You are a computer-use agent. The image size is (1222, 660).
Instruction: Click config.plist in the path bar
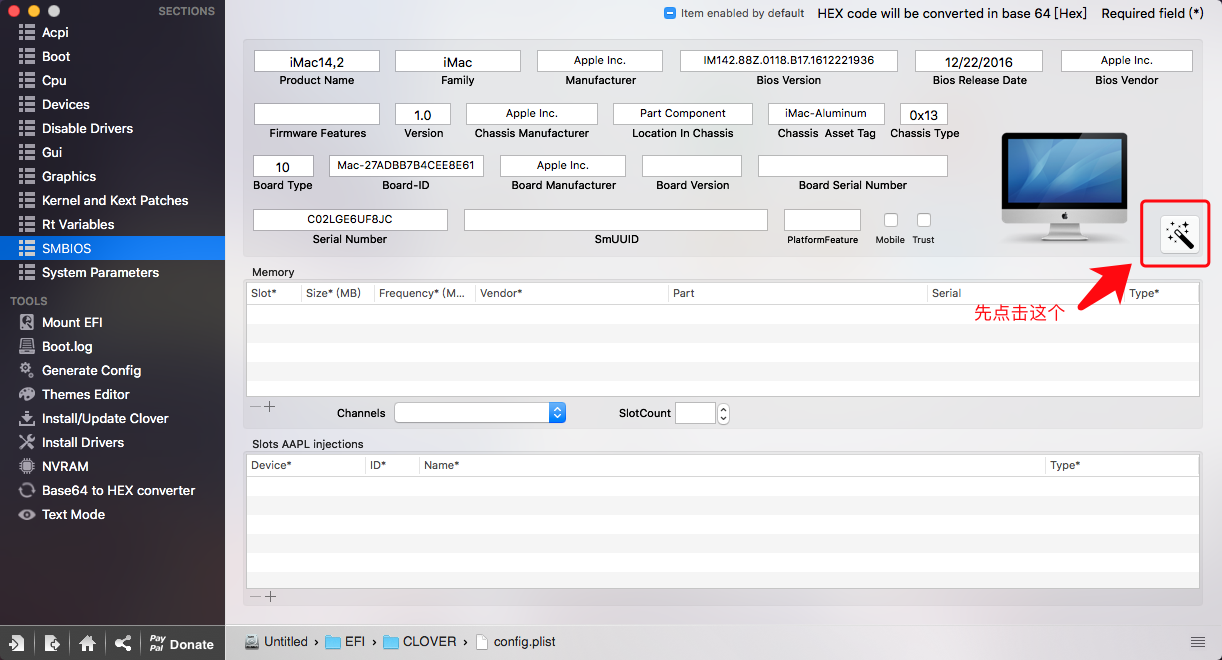pos(515,642)
